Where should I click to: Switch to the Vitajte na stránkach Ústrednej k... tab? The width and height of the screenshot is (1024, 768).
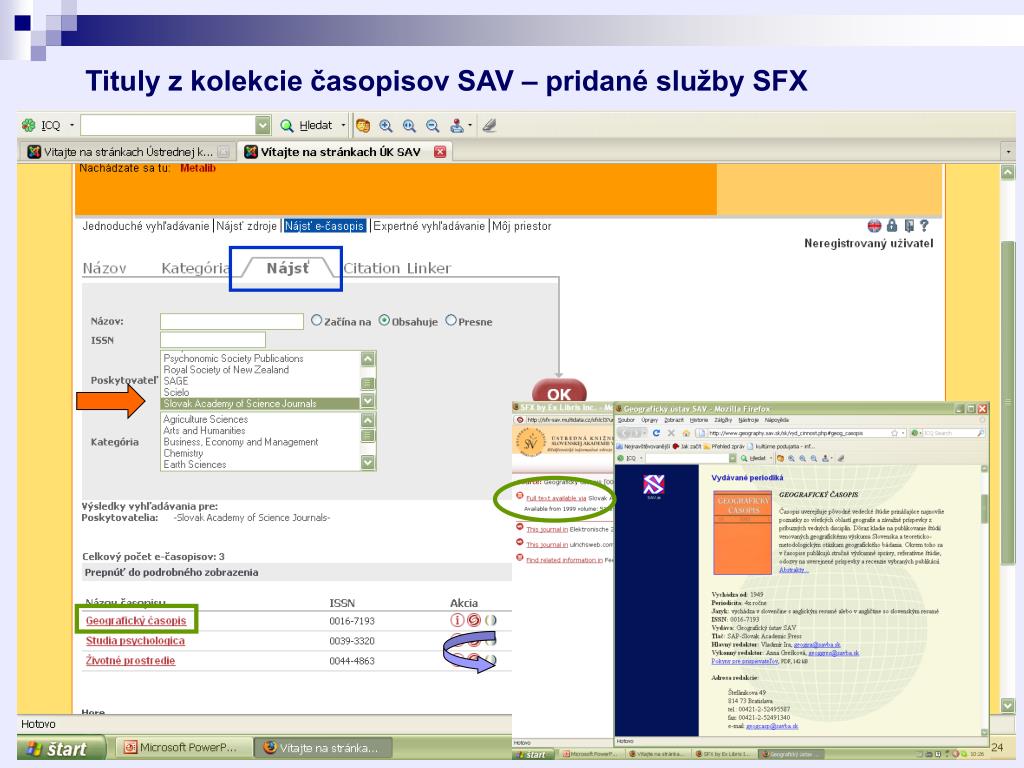[x=127, y=152]
